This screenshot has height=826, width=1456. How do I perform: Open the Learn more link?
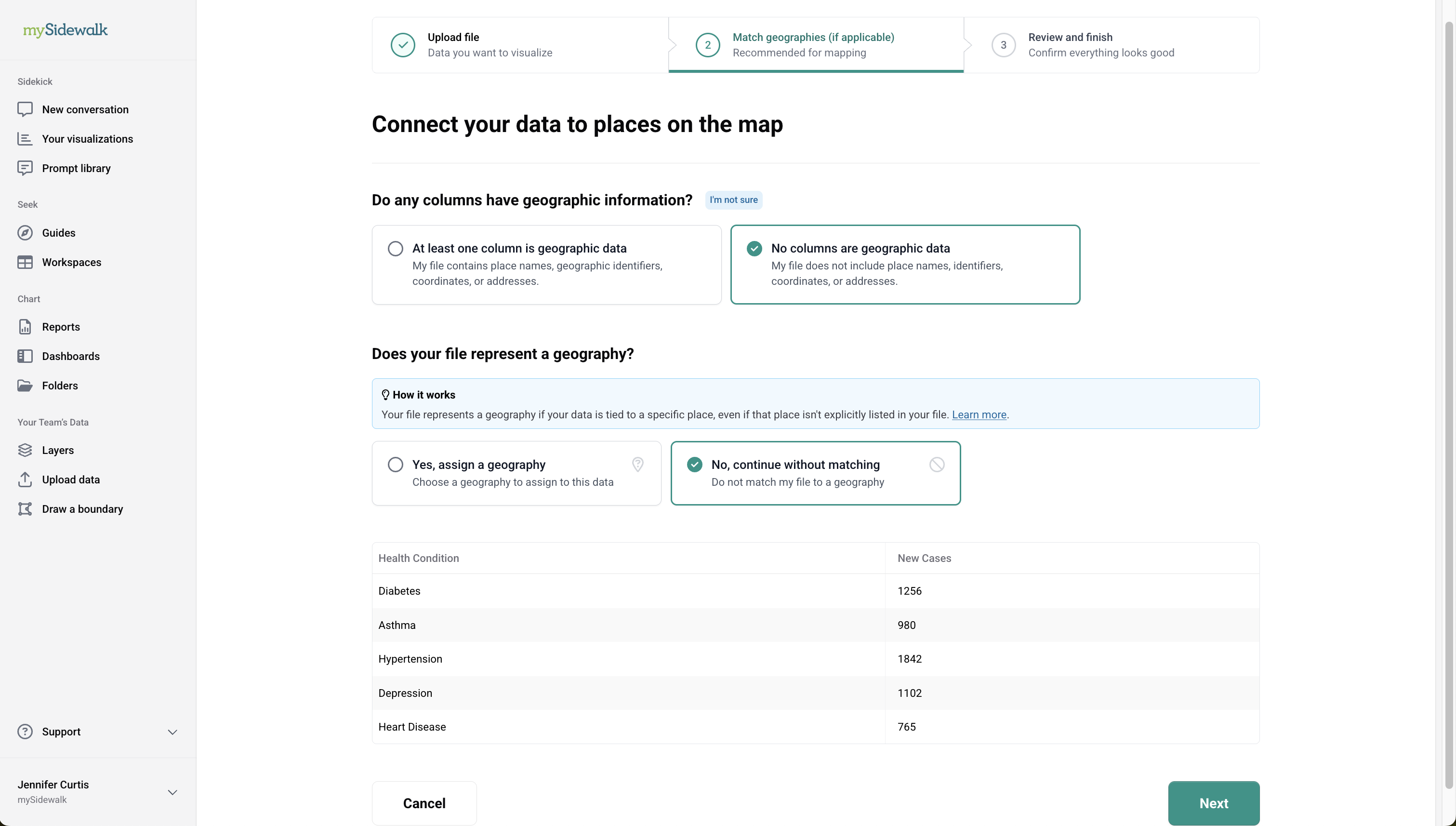click(x=979, y=415)
